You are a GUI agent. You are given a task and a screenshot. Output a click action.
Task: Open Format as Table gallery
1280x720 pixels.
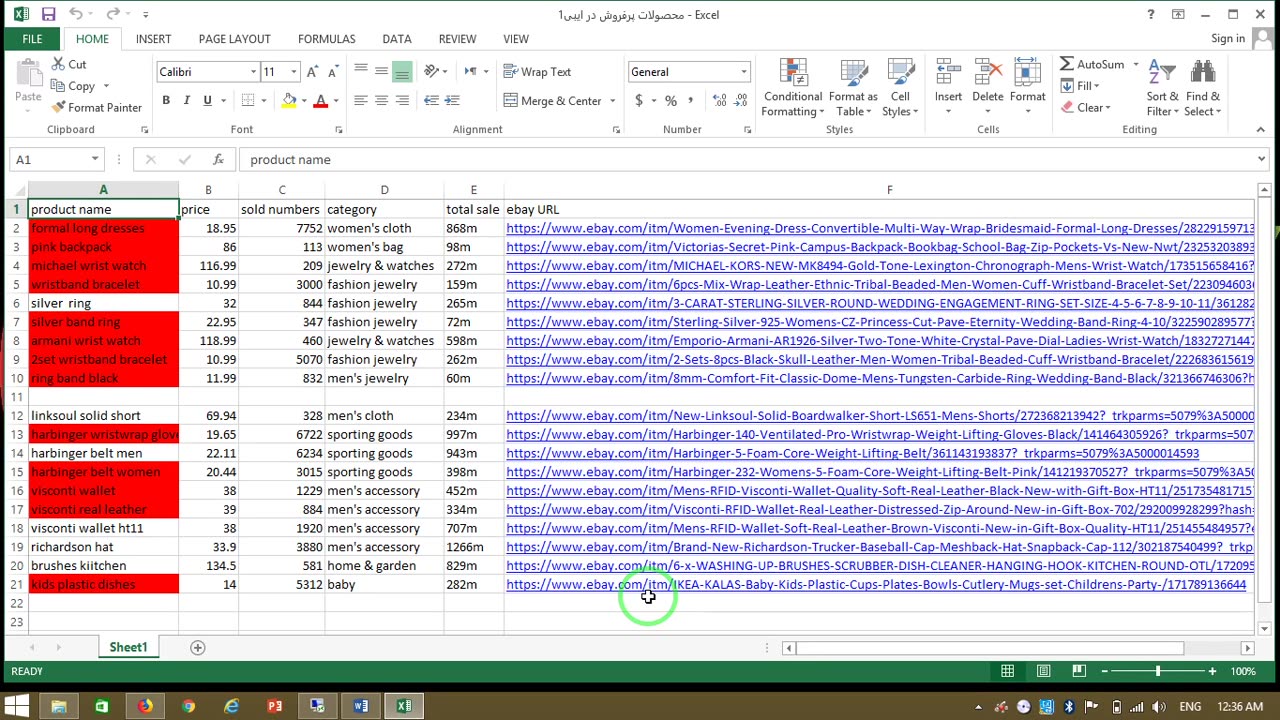[853, 88]
